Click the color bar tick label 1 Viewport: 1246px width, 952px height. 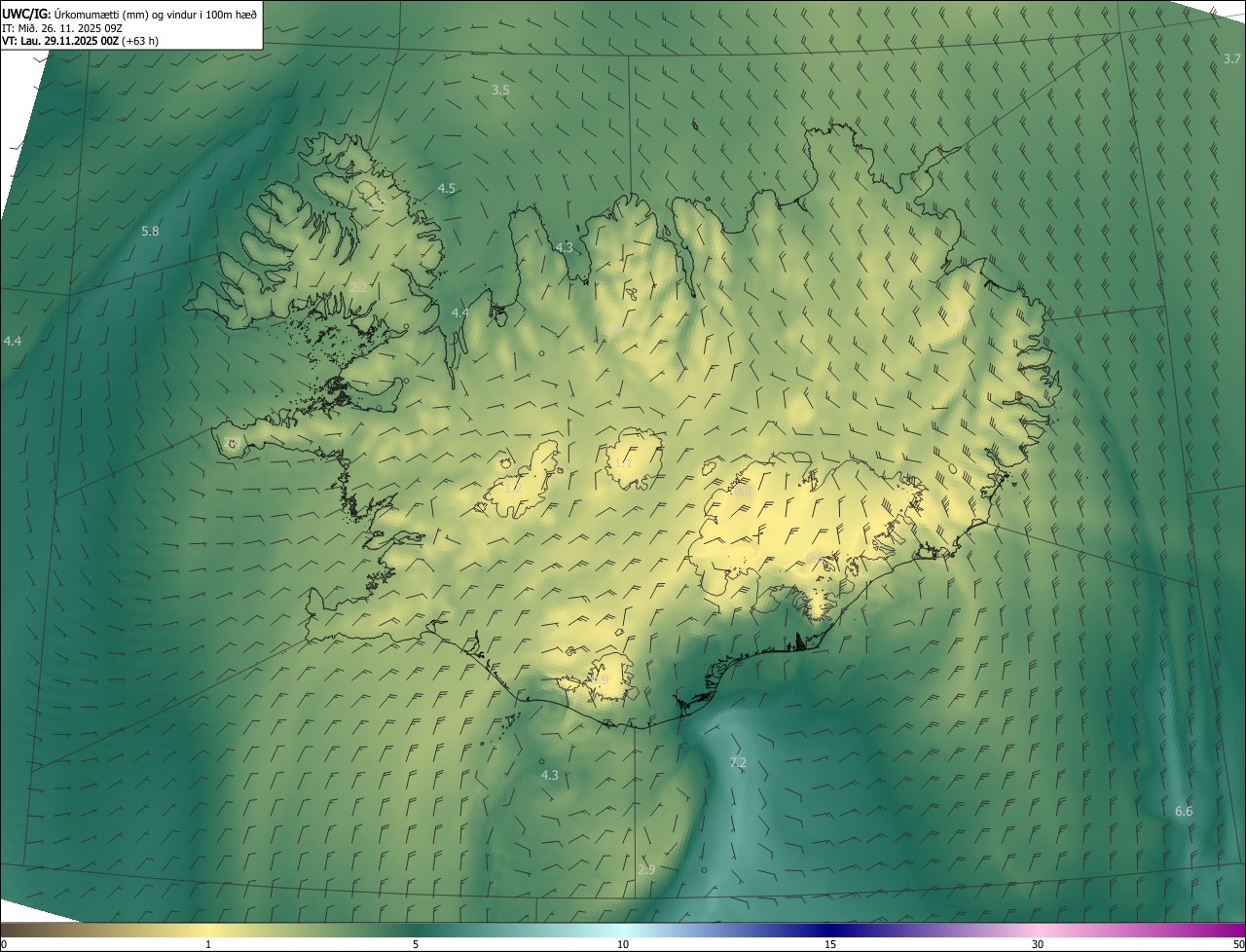[208, 944]
